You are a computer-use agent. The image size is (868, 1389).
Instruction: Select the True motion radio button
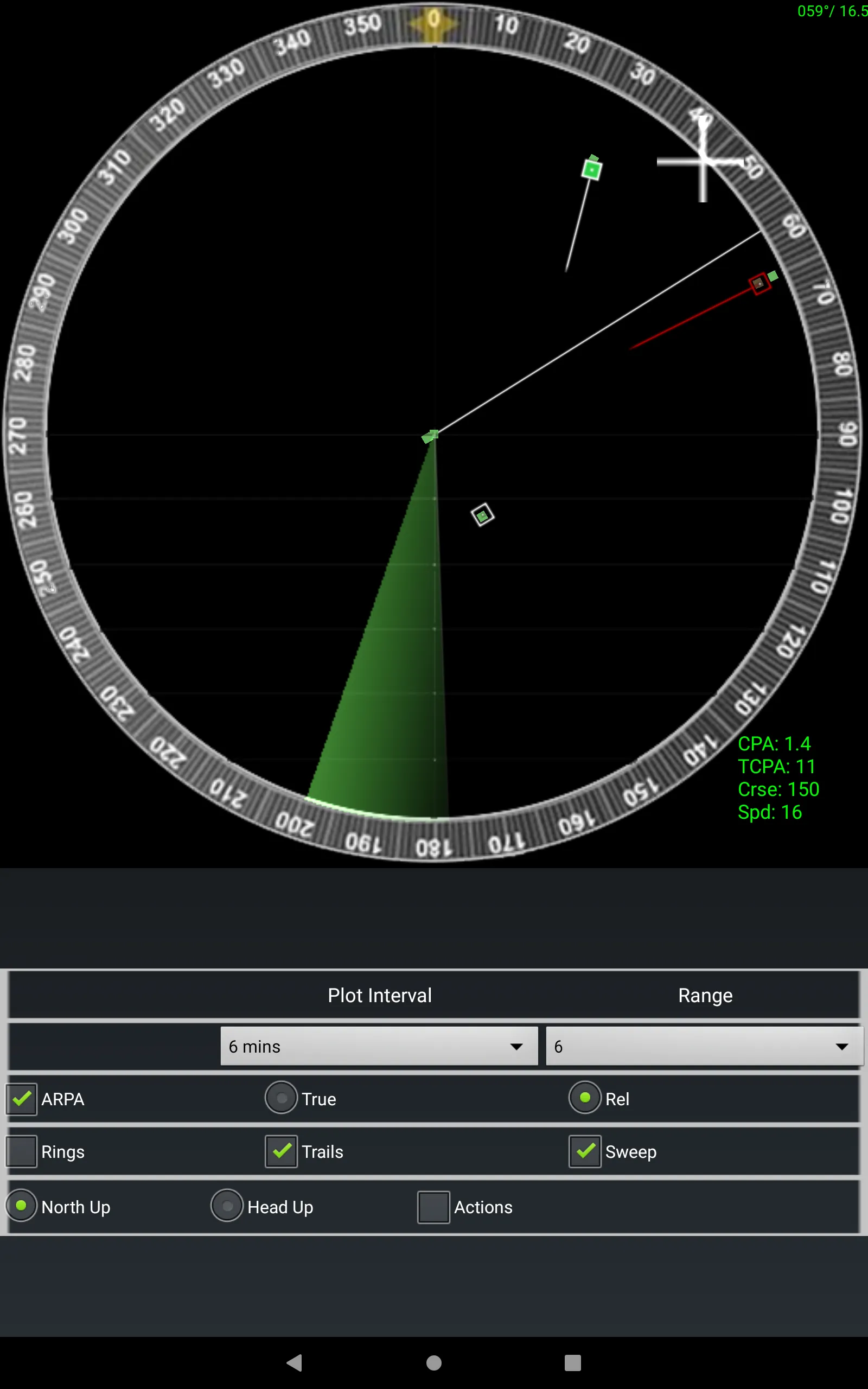(282, 1098)
